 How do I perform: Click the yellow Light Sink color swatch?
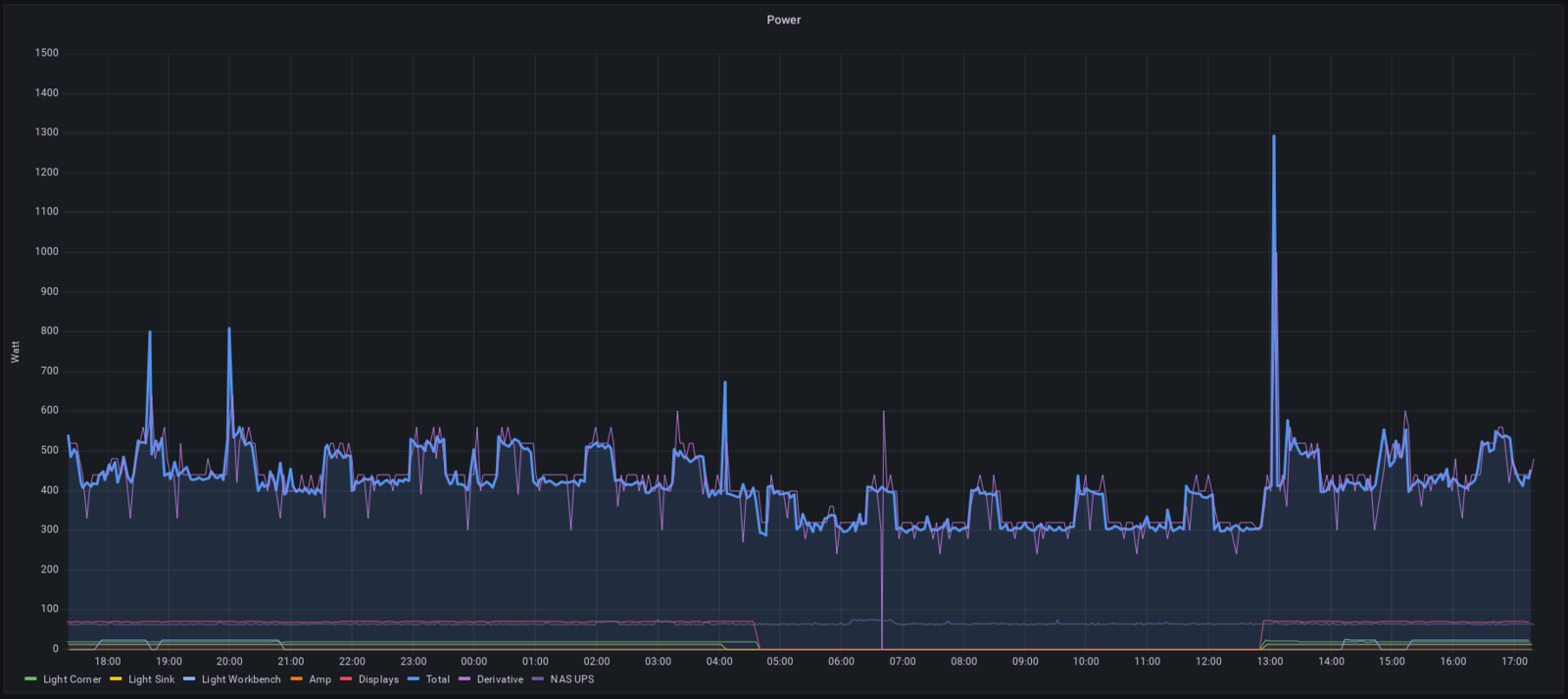tap(116, 679)
